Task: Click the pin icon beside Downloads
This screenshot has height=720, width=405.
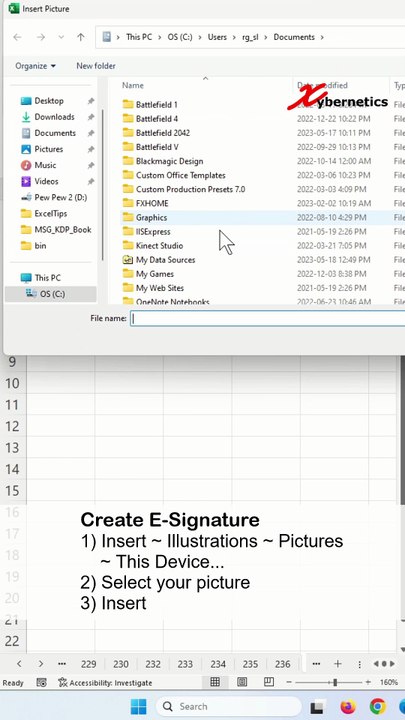Action: point(91,117)
